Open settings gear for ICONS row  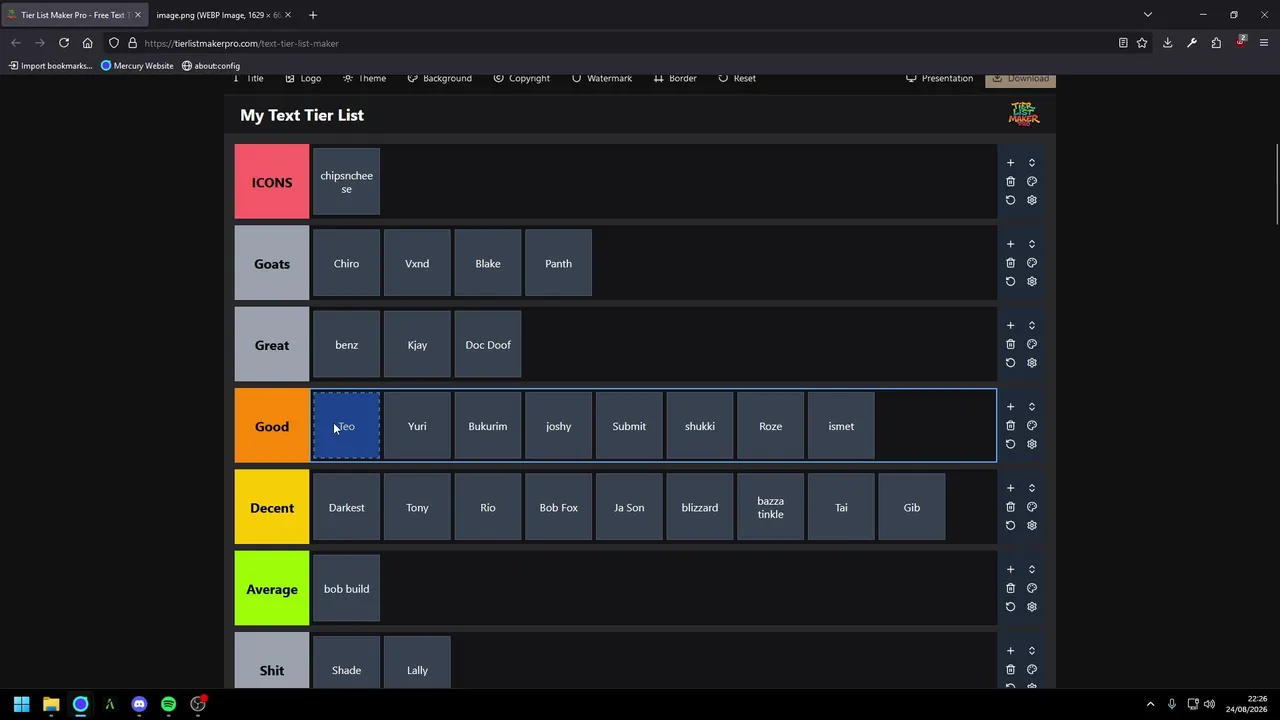pos(1032,200)
